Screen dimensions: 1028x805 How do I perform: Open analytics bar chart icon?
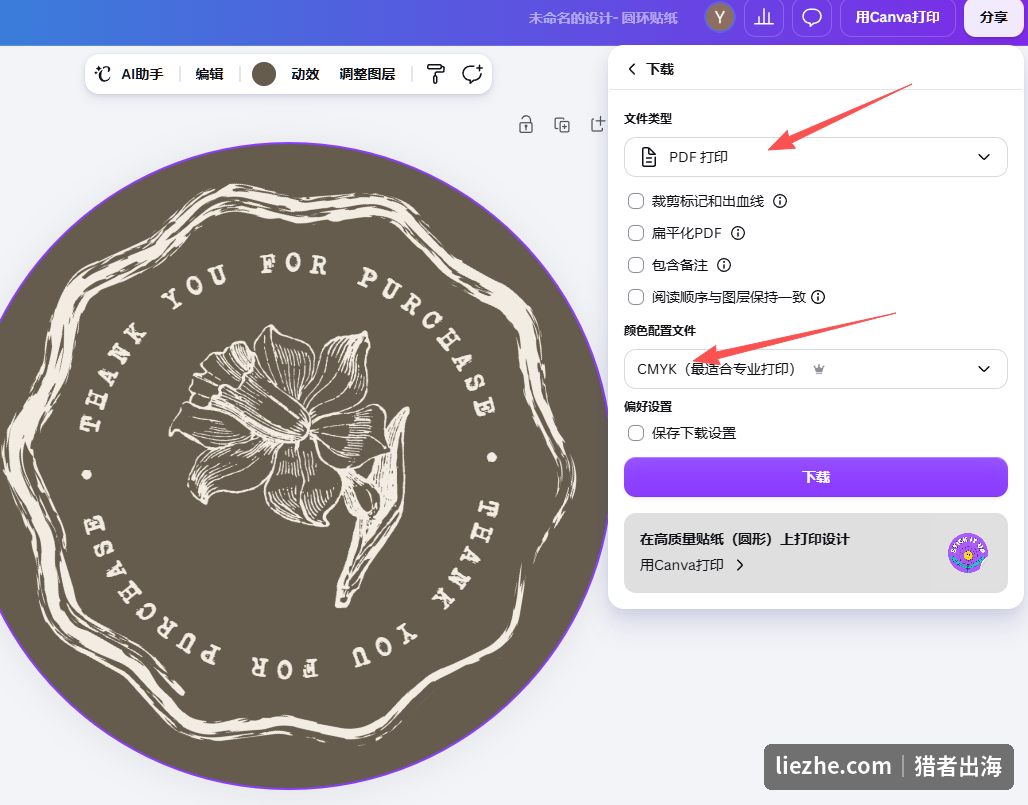pos(764,18)
